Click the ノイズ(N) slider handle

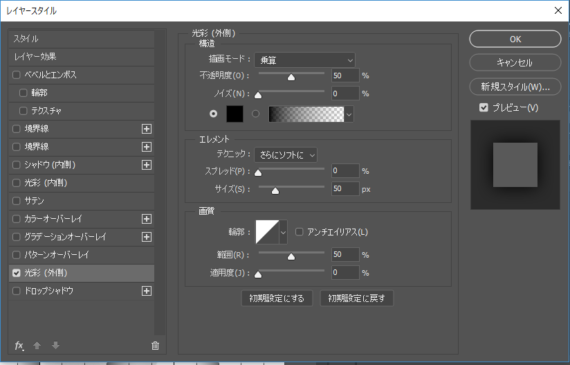[258, 95]
